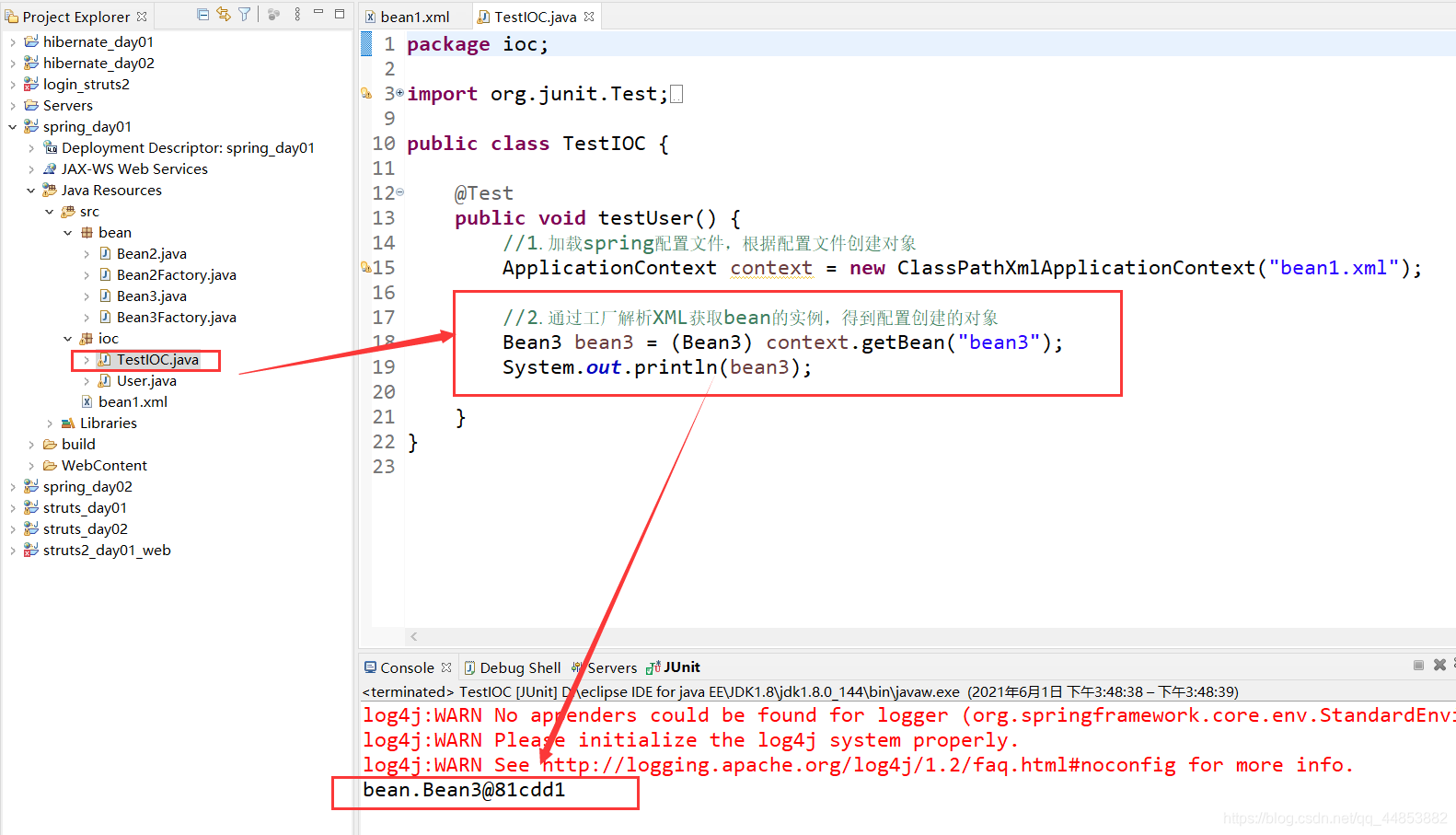Open Bean2.java file icon
This screenshot has width=1456, height=835.
pyautogui.click(x=105, y=254)
